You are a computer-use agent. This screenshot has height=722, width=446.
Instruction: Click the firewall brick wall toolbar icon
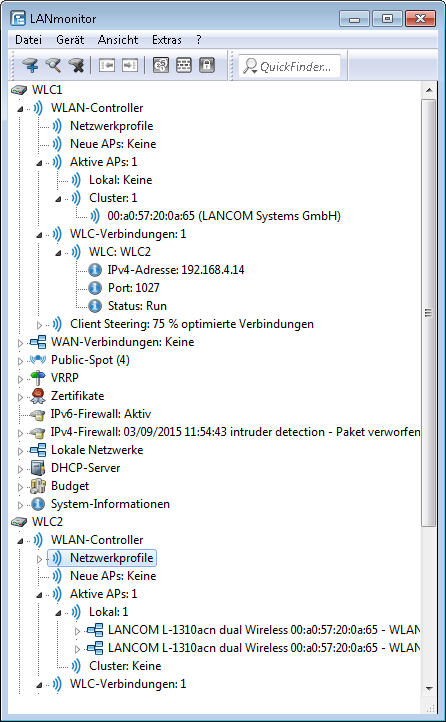(x=184, y=66)
